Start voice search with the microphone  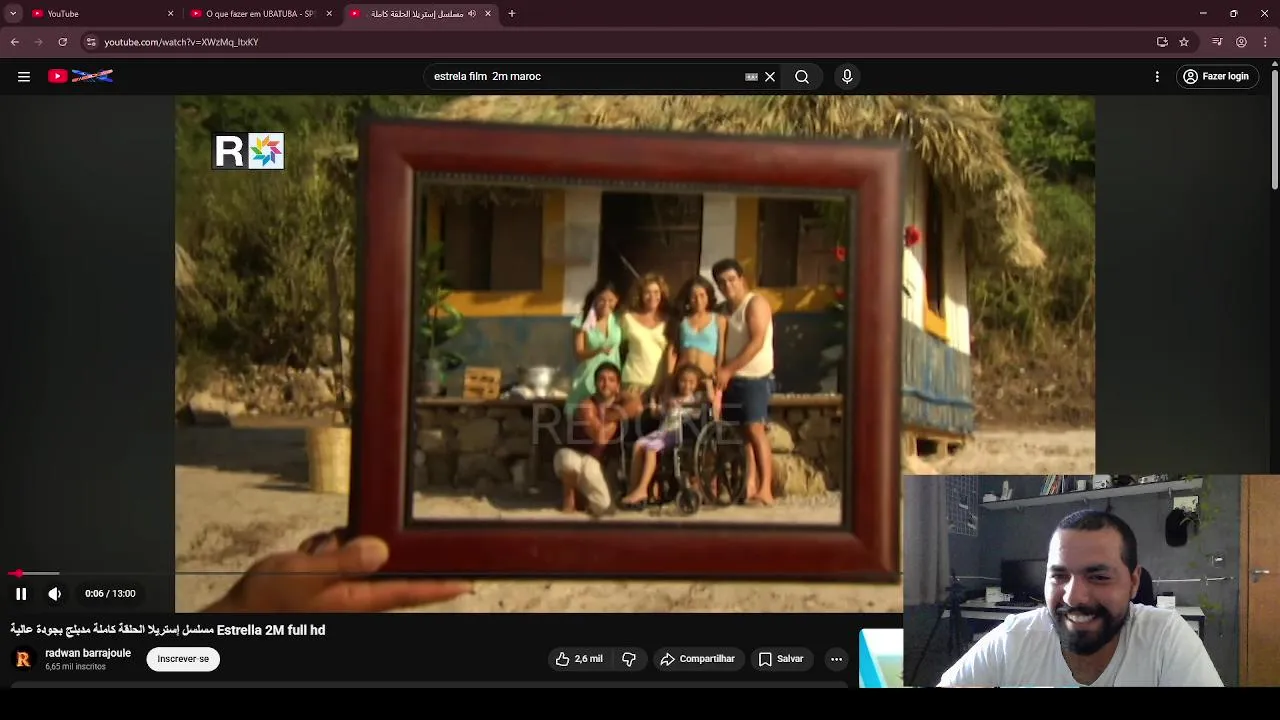coord(847,77)
